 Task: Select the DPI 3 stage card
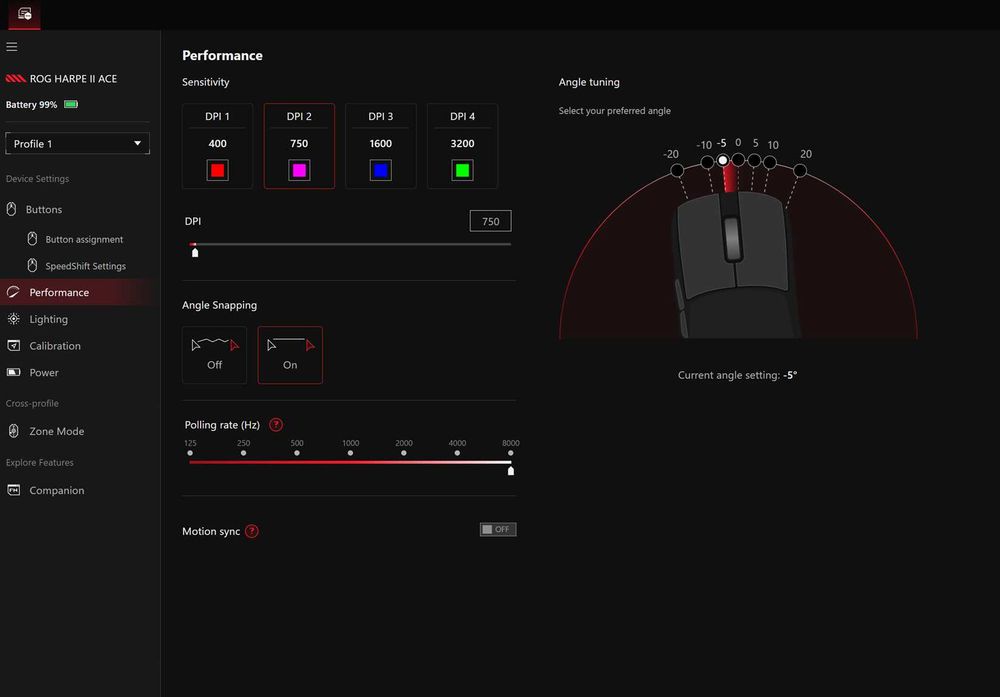(381, 146)
